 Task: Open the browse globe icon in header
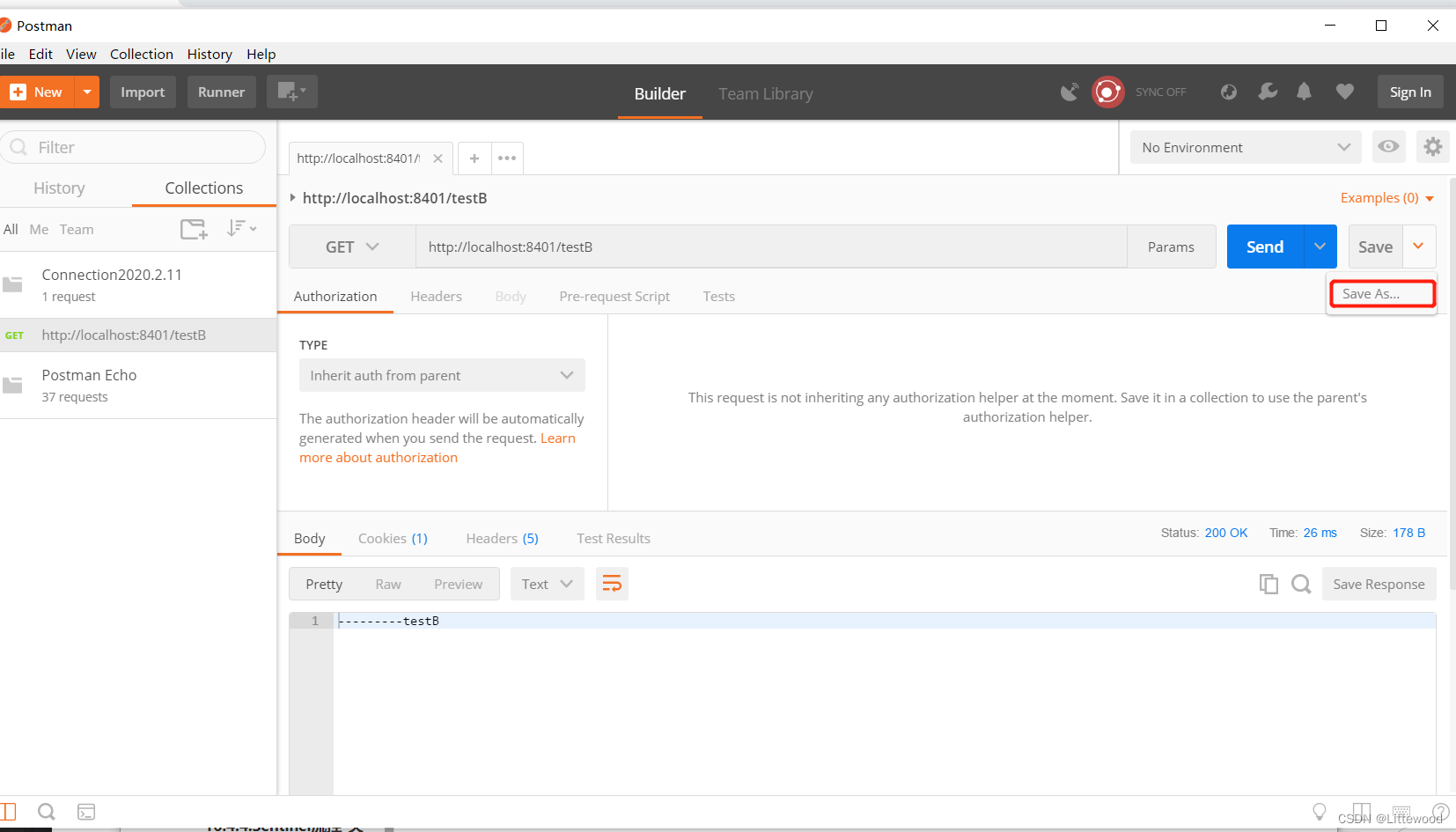[x=1229, y=92]
